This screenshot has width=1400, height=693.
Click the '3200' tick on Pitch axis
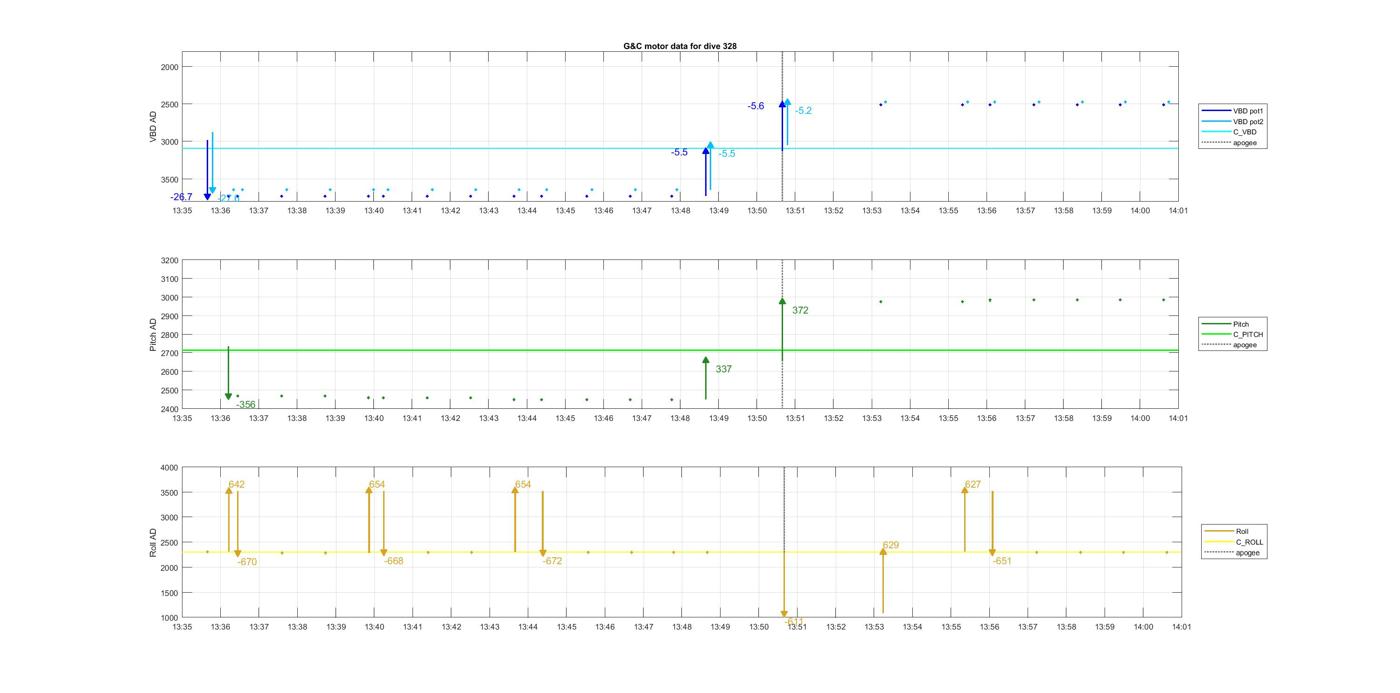[168, 261]
